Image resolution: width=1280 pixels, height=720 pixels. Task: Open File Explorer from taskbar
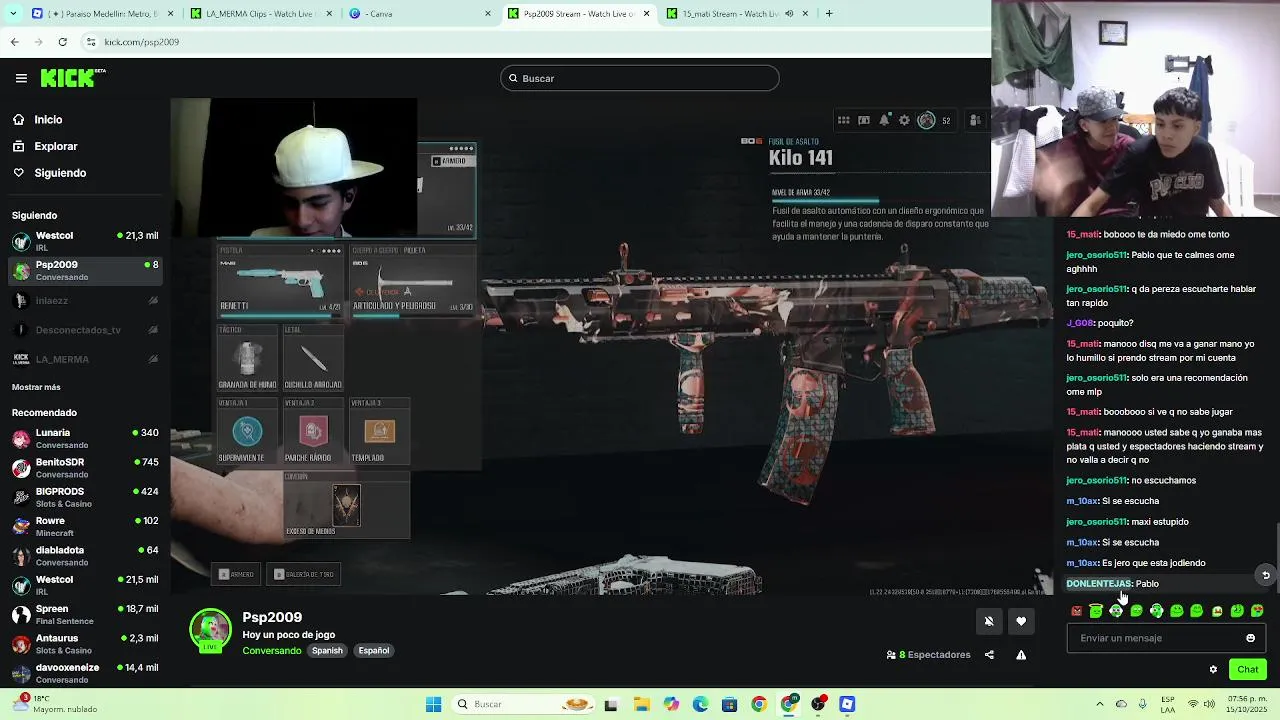pos(641,704)
